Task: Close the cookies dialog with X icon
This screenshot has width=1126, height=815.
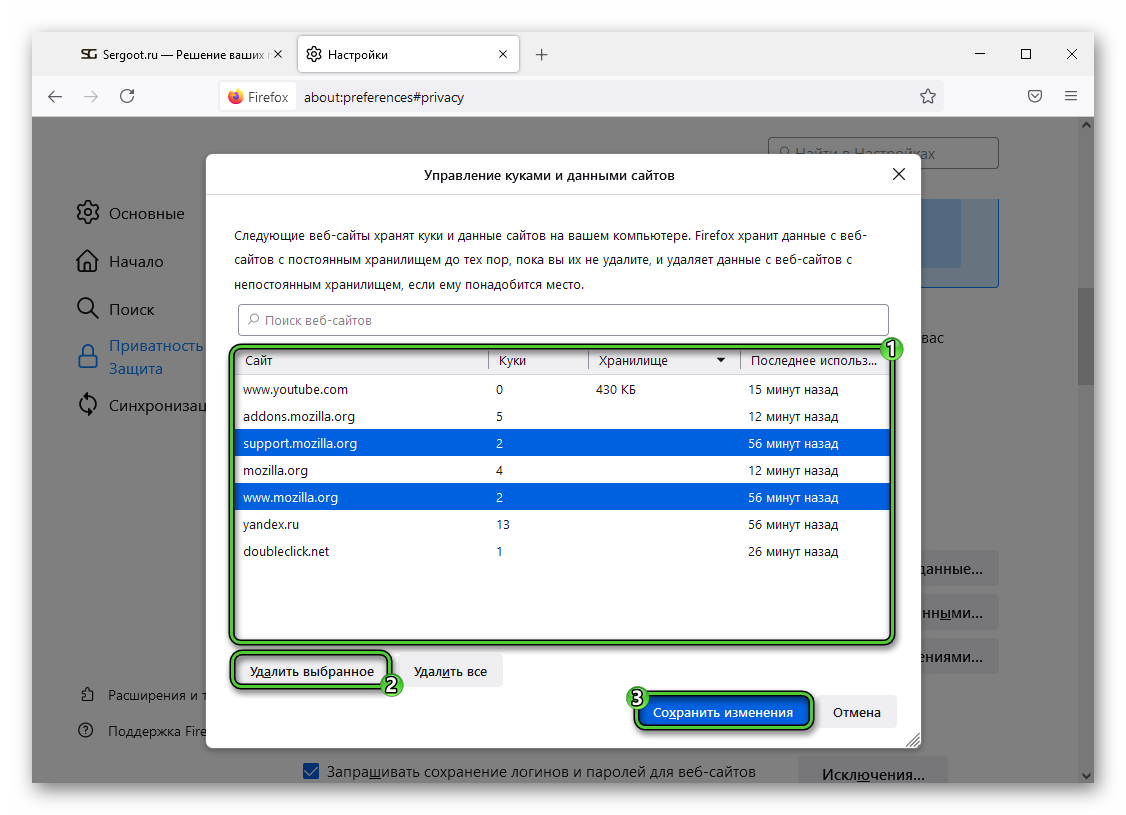Action: tap(898, 174)
